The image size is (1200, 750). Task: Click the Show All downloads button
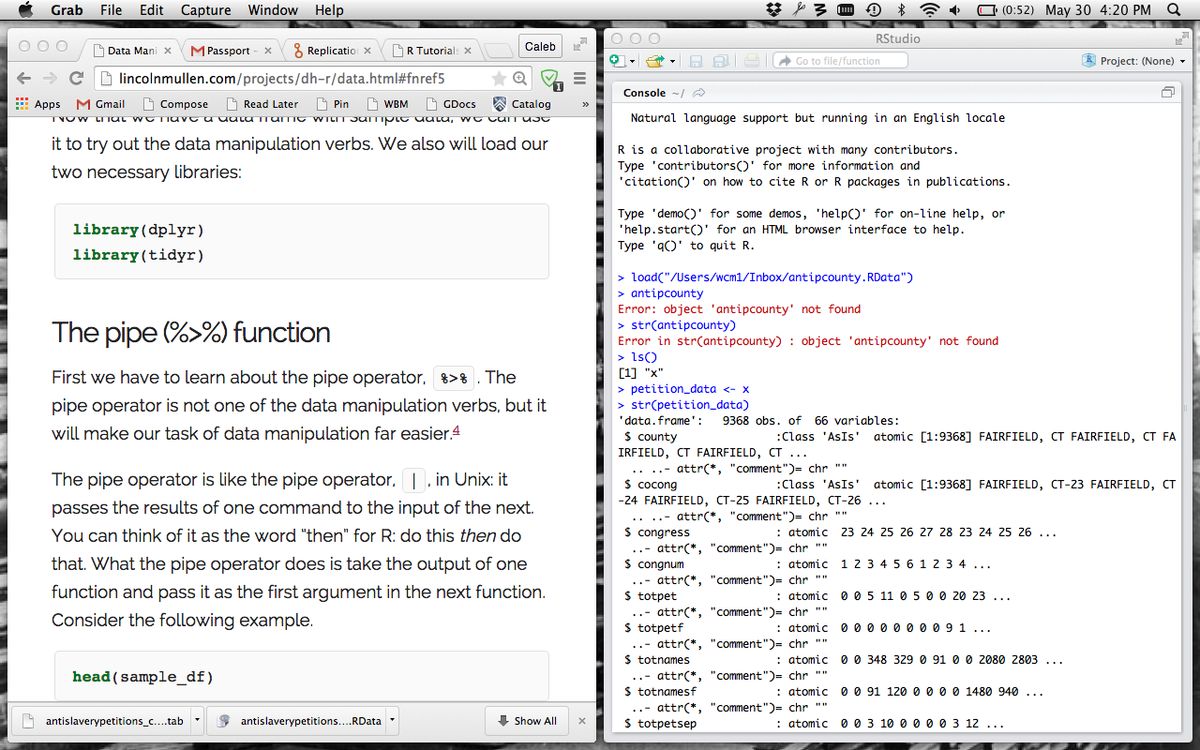coord(526,720)
